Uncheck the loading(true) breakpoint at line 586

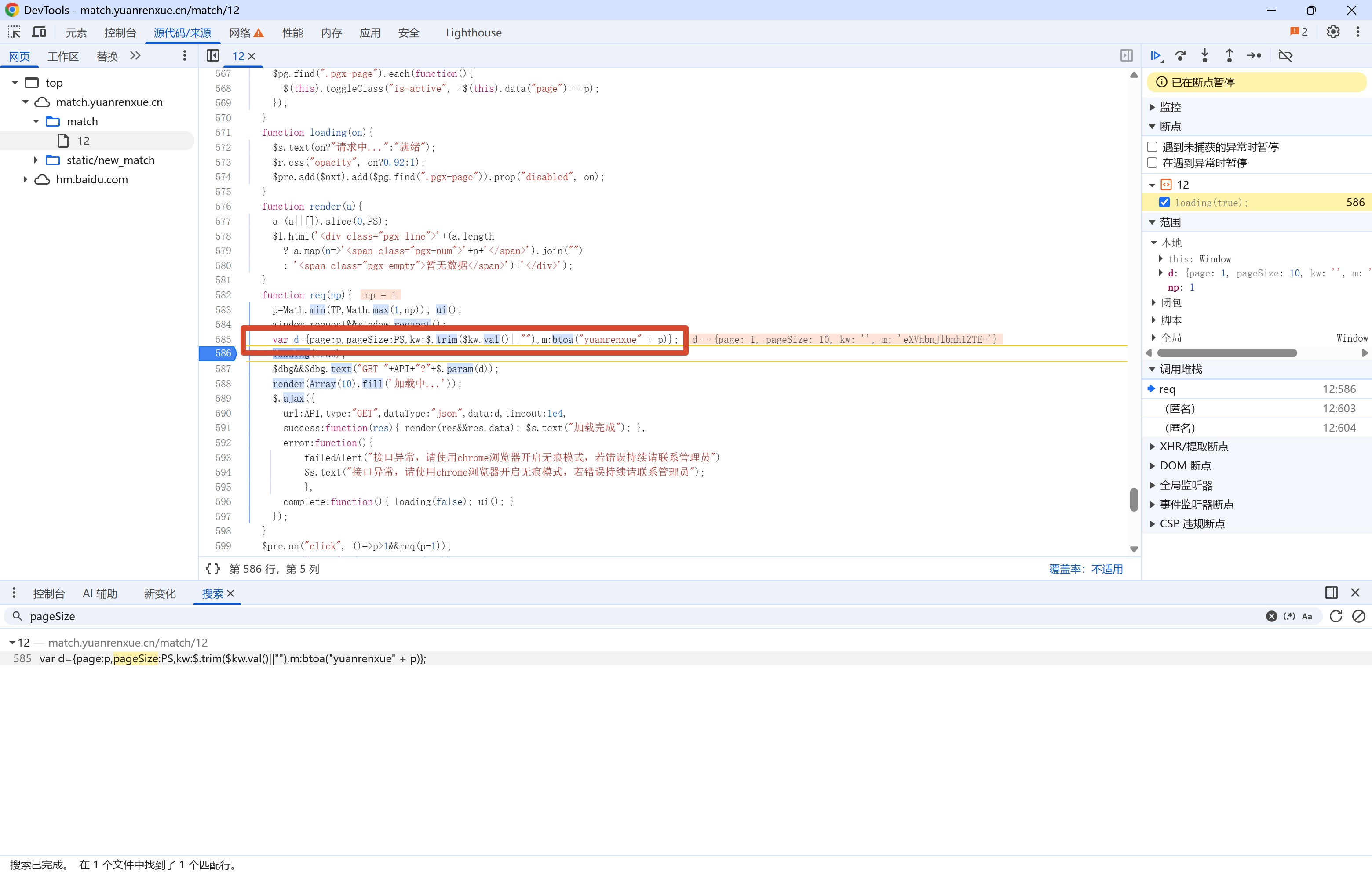(x=1164, y=203)
